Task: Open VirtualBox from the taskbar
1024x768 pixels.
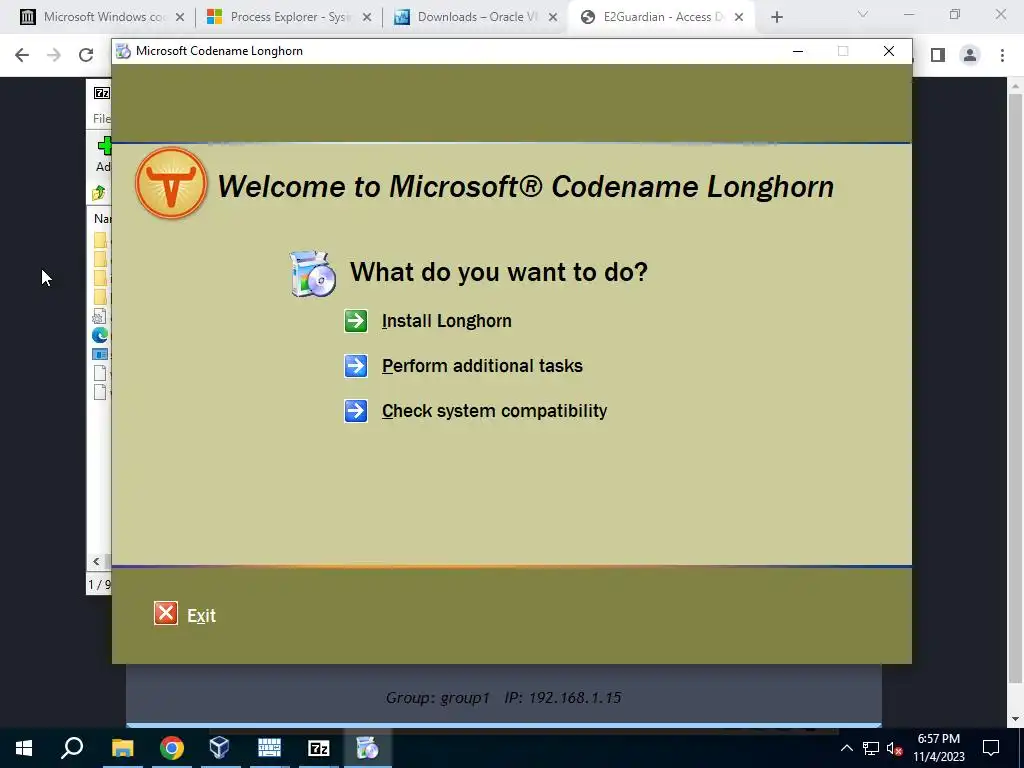Action: coord(219,748)
